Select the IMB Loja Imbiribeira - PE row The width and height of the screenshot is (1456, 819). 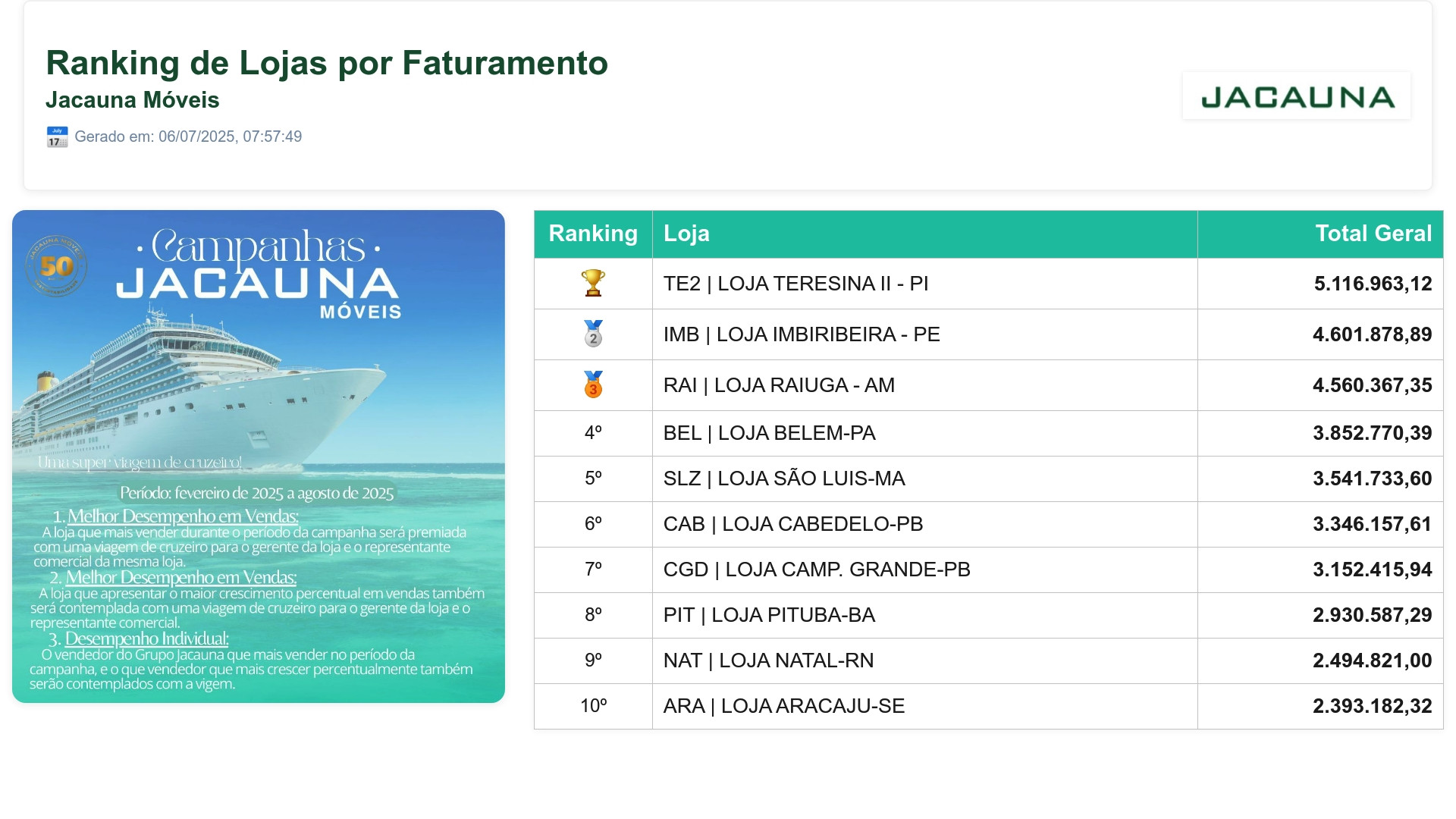click(x=988, y=334)
